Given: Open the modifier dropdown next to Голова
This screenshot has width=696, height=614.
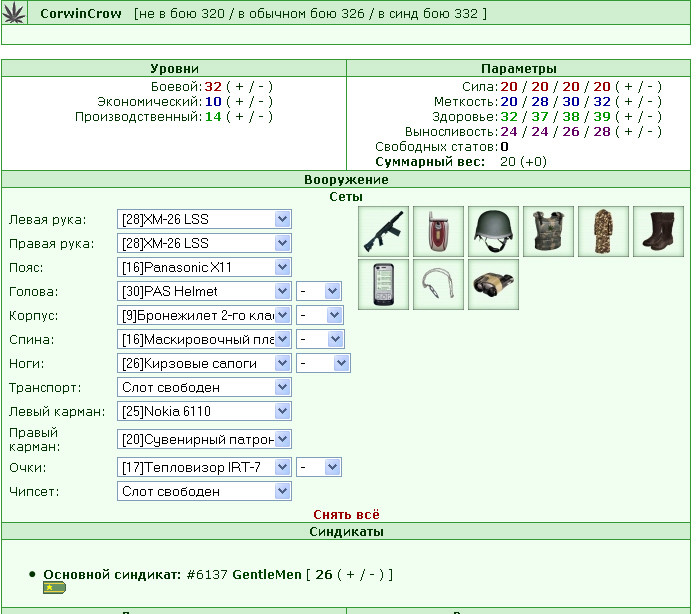Looking at the screenshot, I should (319, 291).
